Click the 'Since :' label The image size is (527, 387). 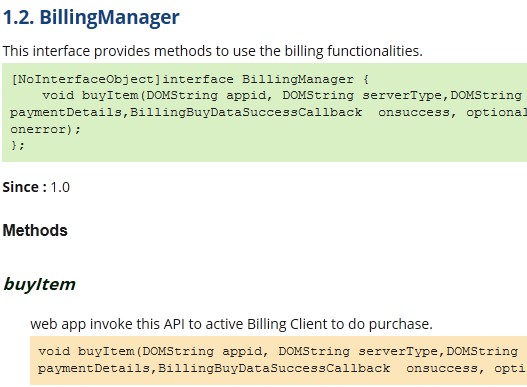tap(25, 187)
